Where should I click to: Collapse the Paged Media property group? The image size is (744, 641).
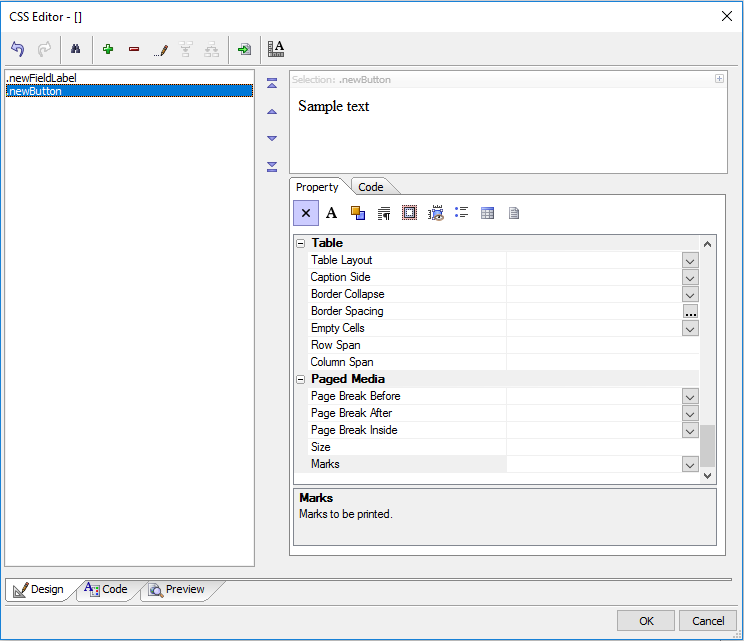pos(300,380)
